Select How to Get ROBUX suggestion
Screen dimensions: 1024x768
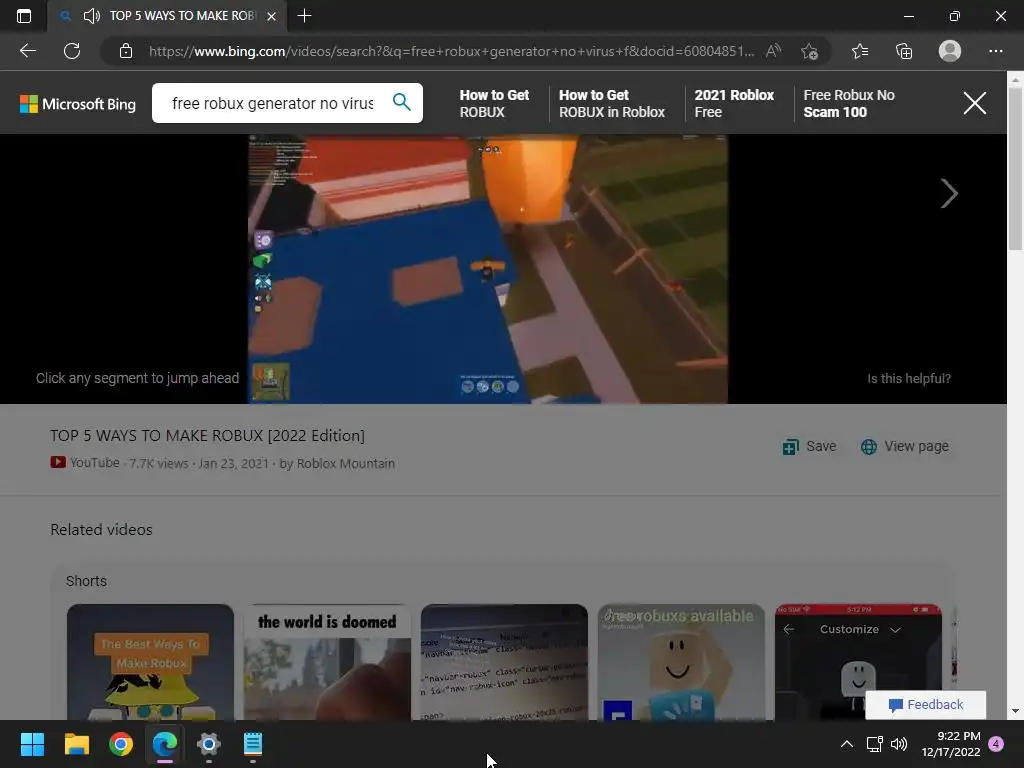[x=494, y=103]
